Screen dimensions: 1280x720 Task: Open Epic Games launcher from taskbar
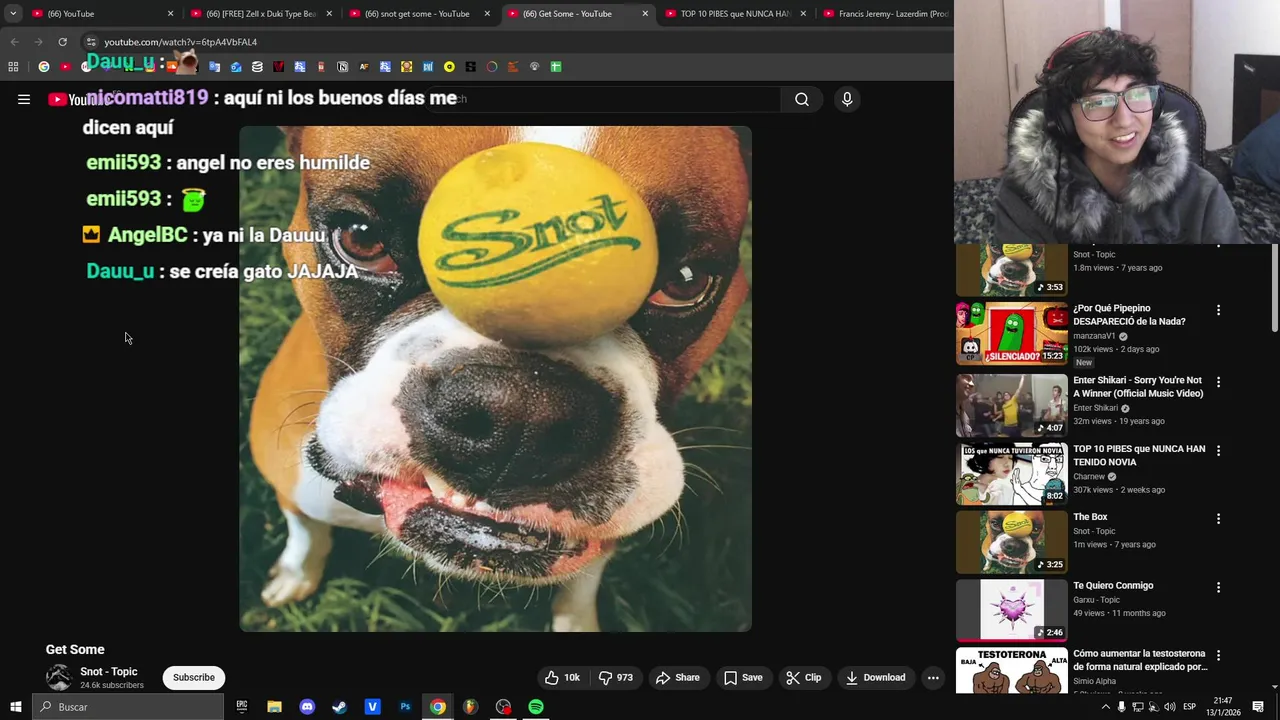tap(242, 707)
